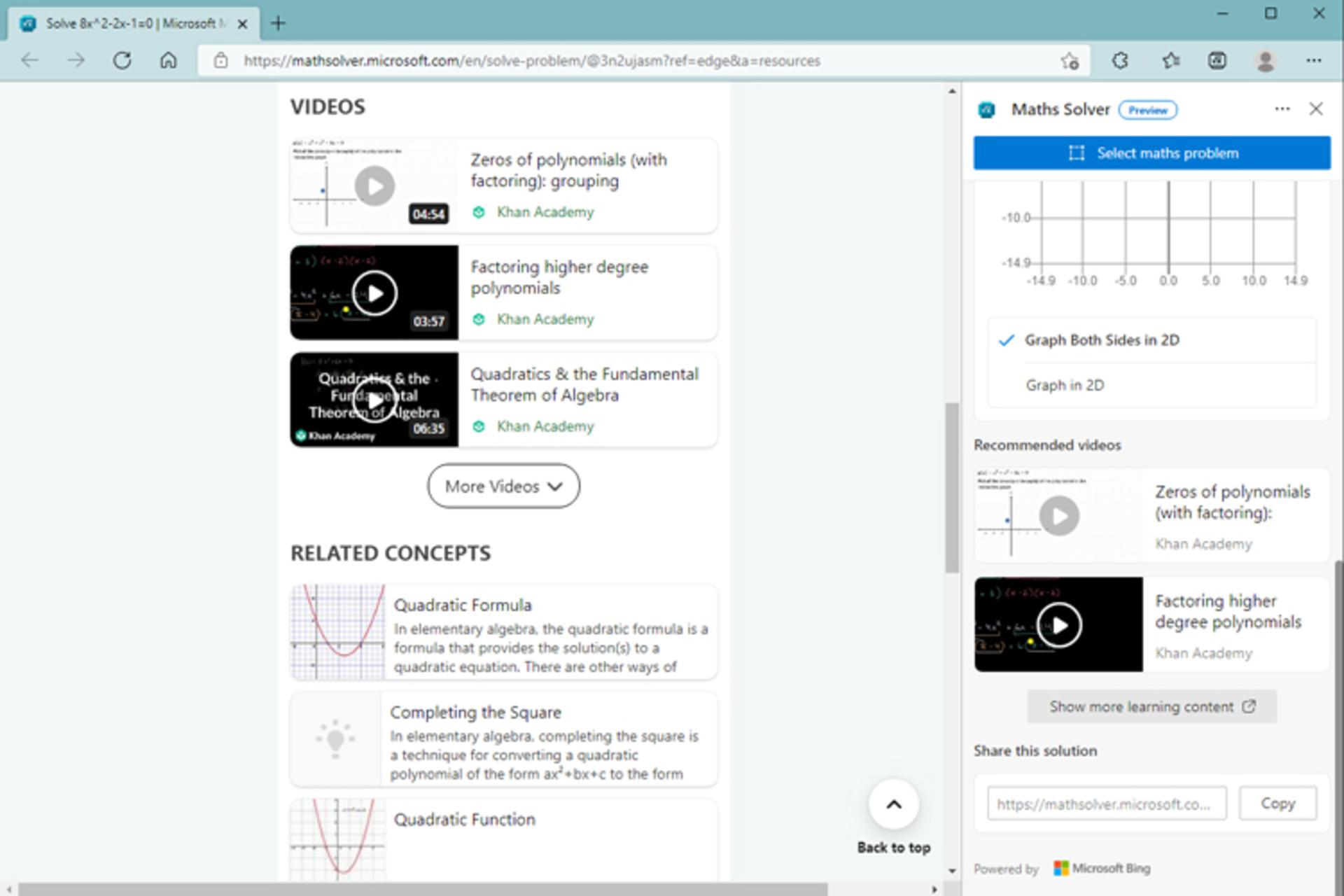
Task: Open the browser extensions icon
Action: 1120,61
